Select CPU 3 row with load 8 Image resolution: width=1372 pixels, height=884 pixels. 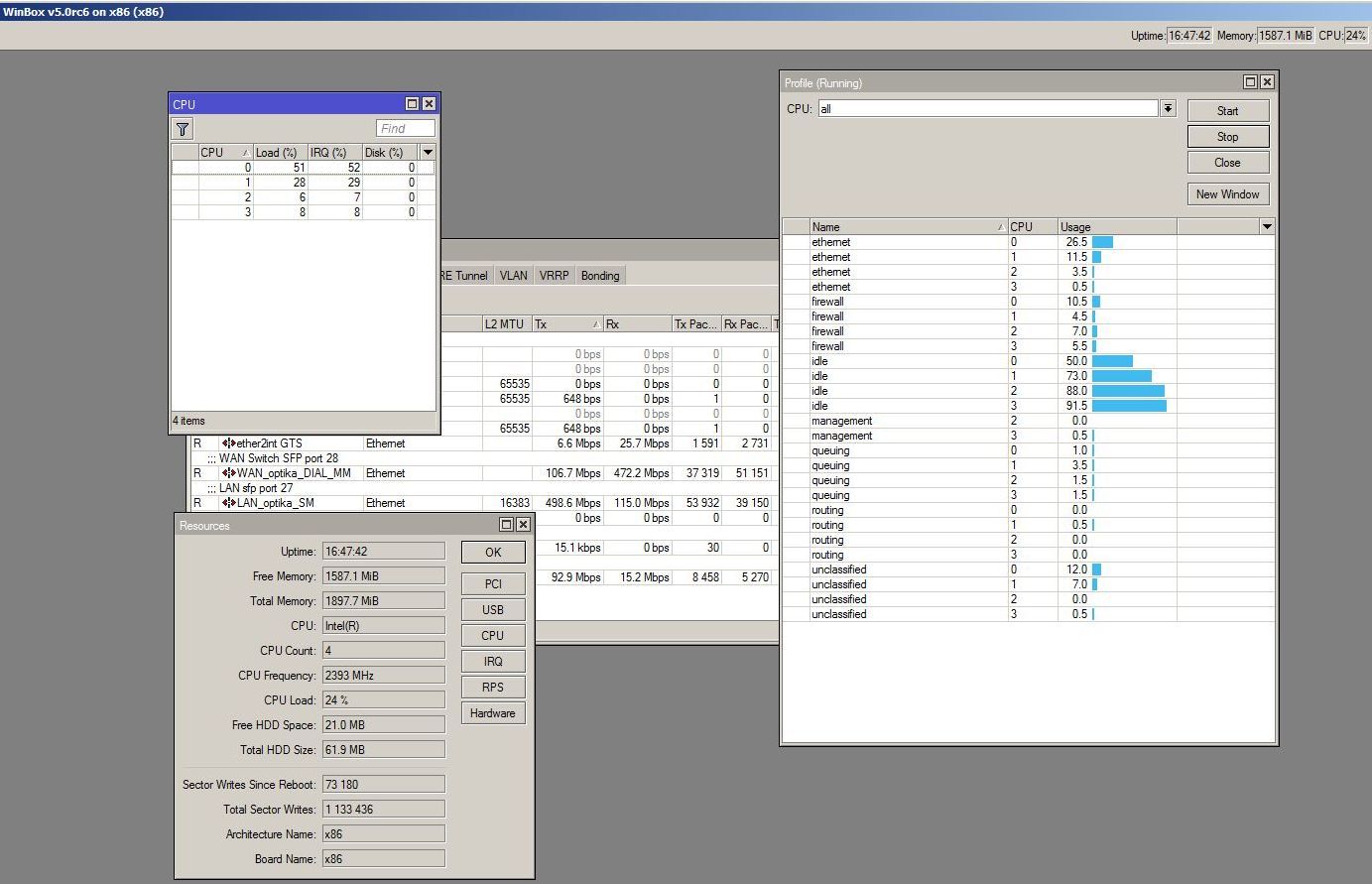pos(303,212)
